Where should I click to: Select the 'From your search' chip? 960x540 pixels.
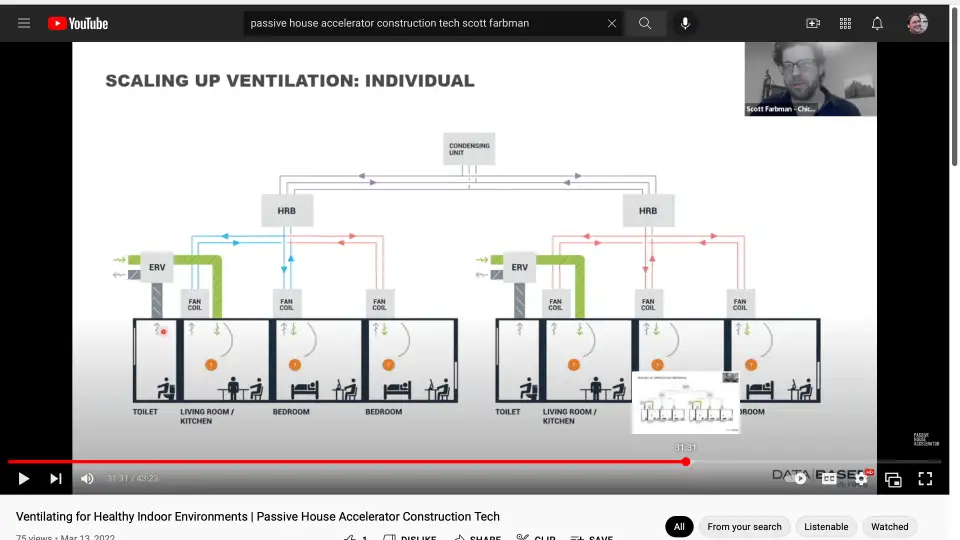coord(744,527)
